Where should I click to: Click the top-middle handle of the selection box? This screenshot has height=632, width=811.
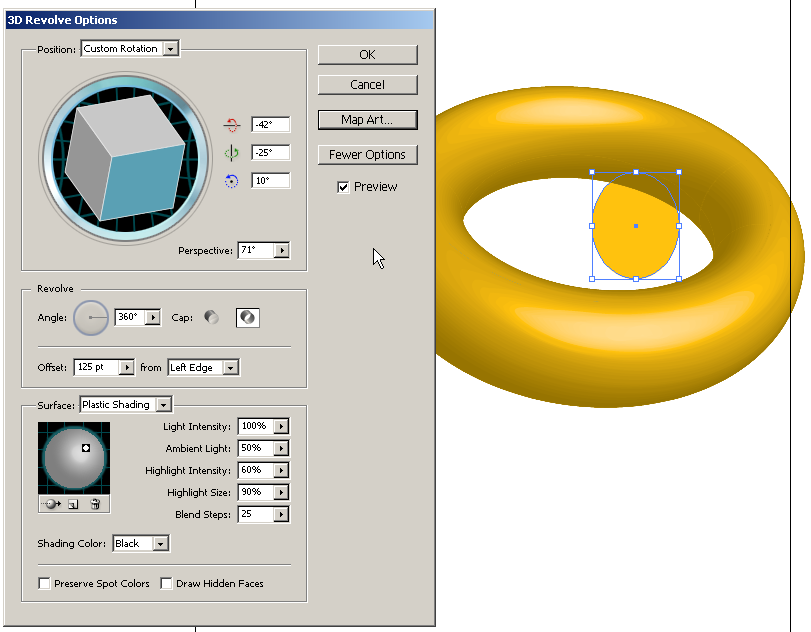(x=636, y=172)
